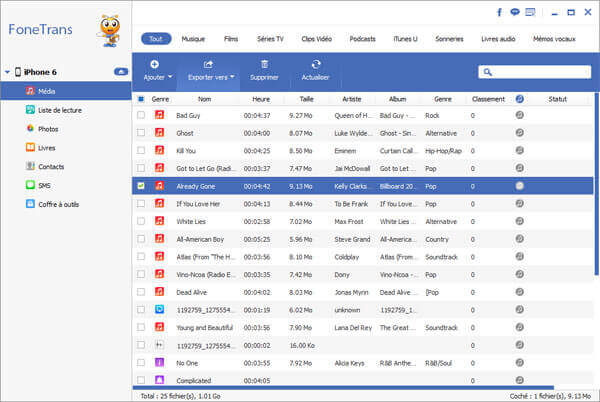Check the box for Bad Guy
This screenshot has height=402, width=600.
140,116
